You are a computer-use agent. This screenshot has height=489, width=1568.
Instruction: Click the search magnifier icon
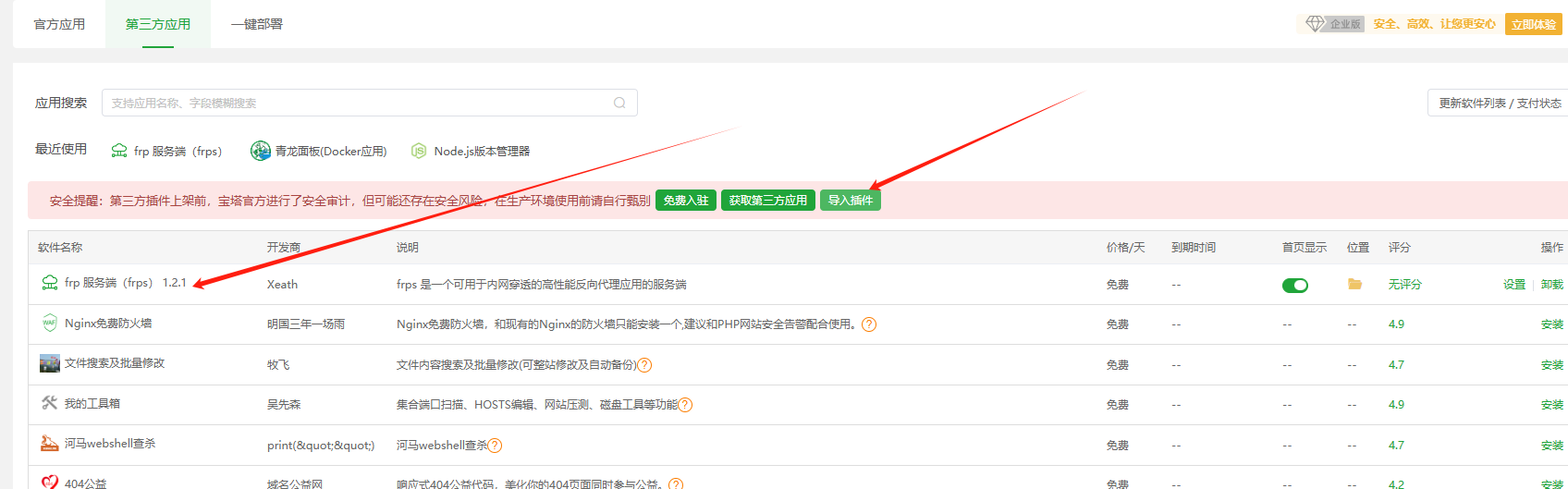tap(619, 103)
